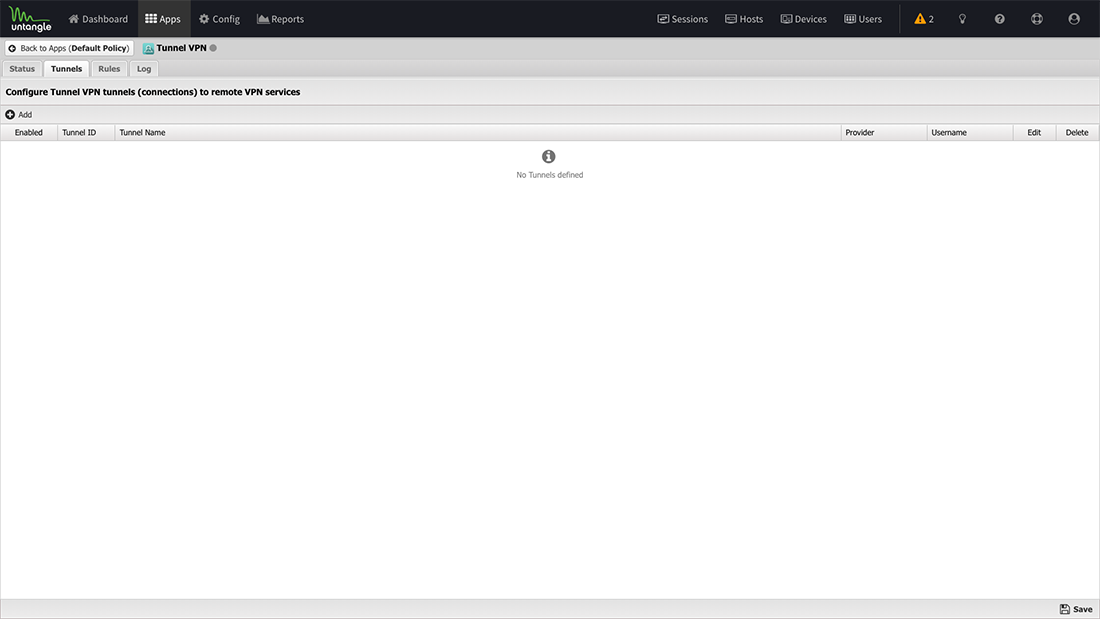
Task: Sort by the Enabled column header
Action: point(29,133)
